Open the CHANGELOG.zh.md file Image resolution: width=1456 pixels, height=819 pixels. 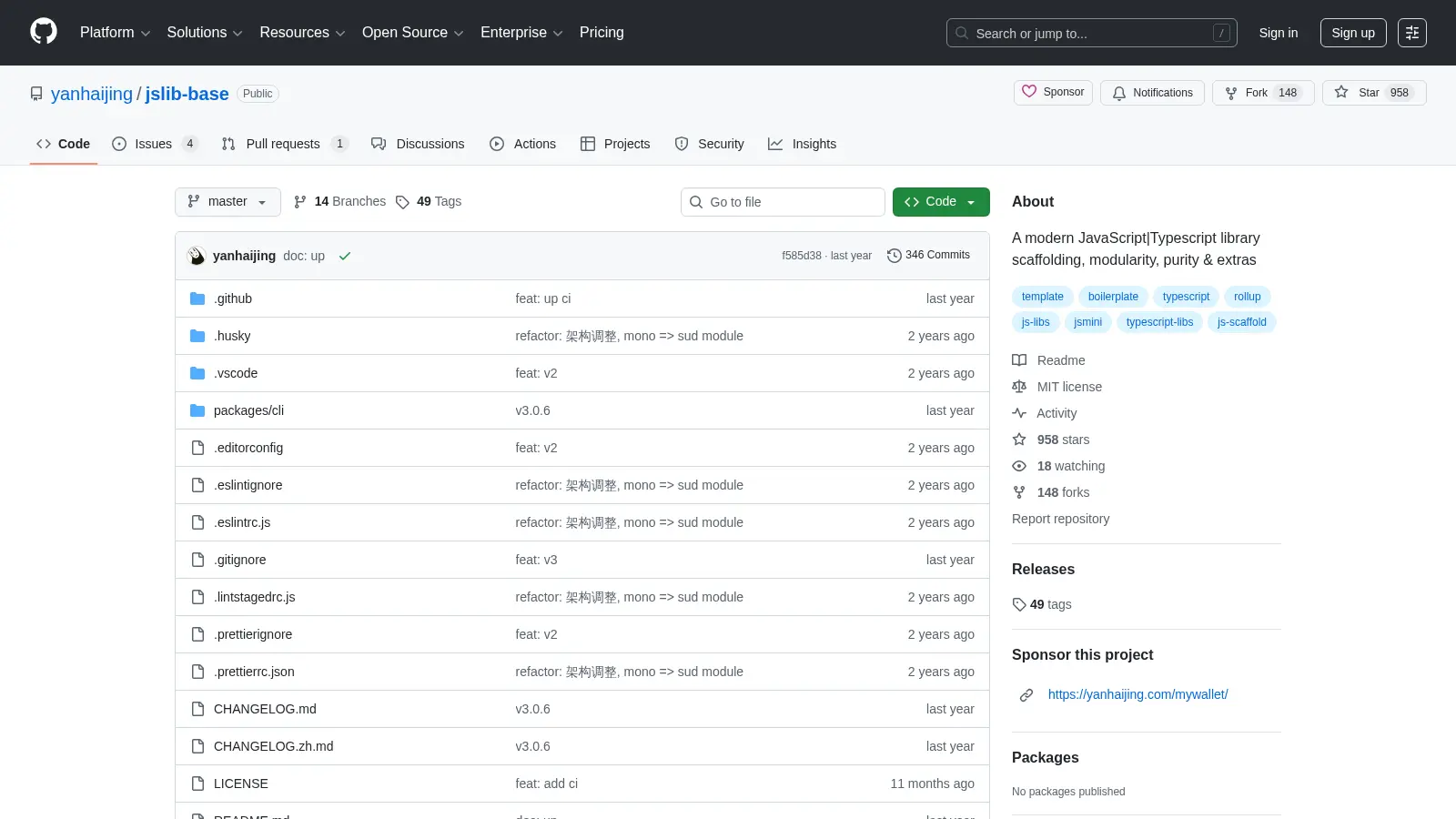coord(274,746)
